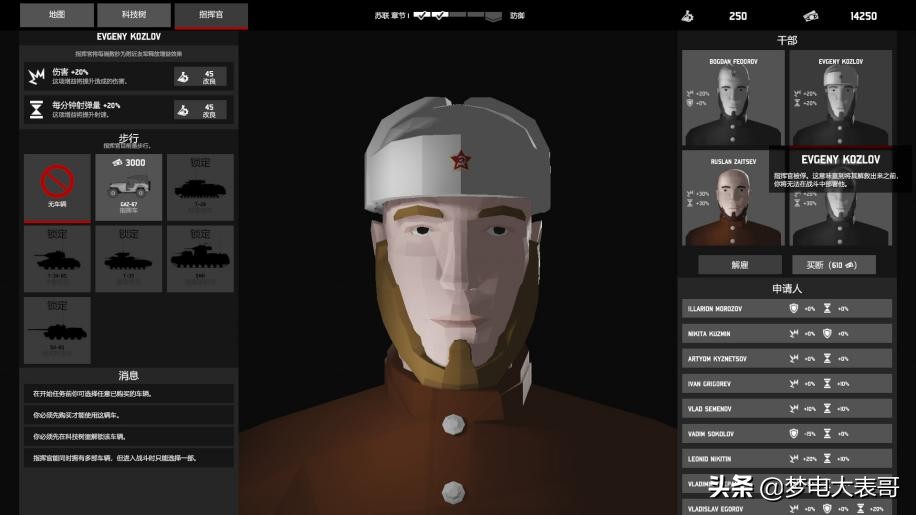Click the damage icon in Nikita Kuzmin's row

coord(793,333)
